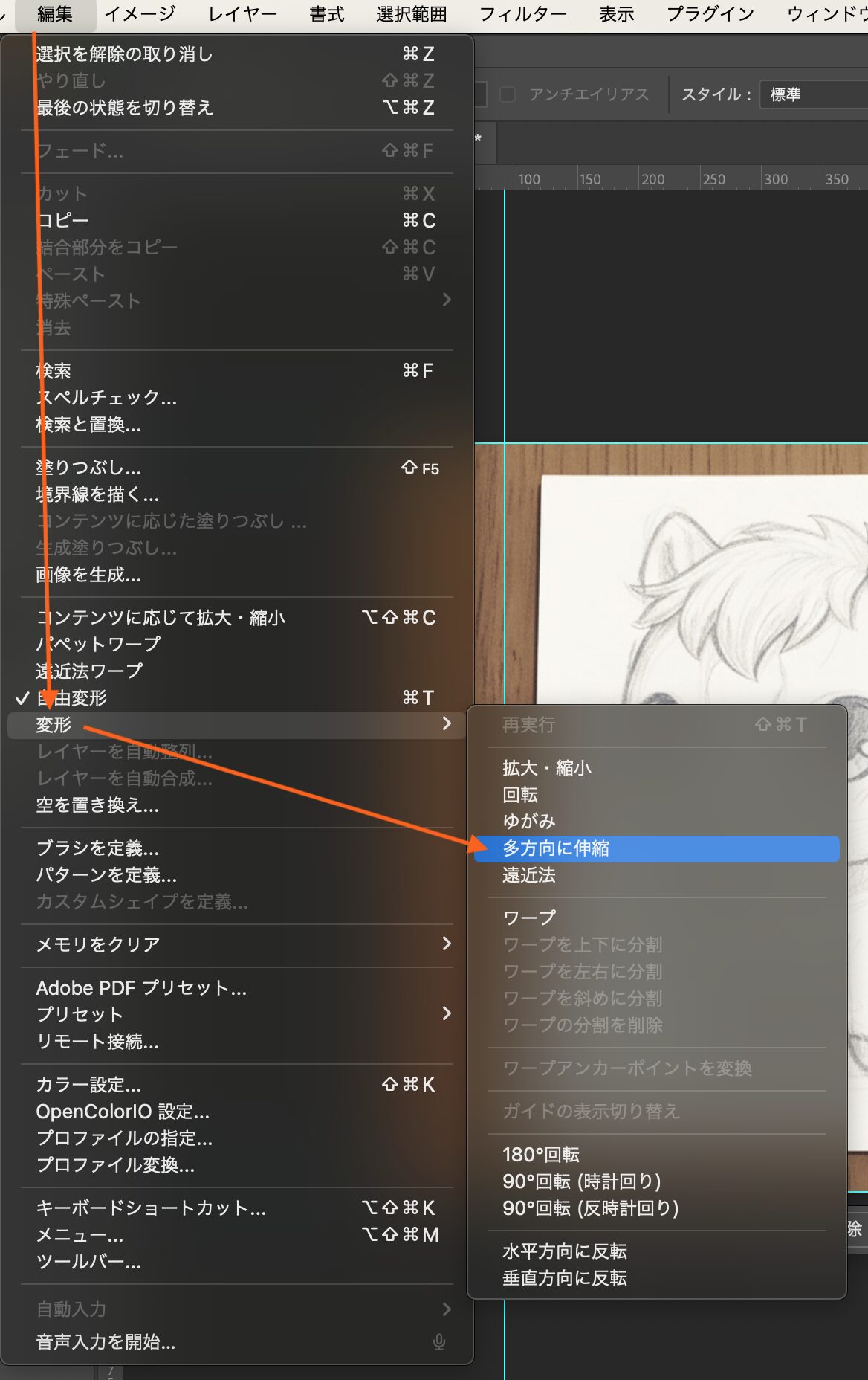The width and height of the screenshot is (868, 1380).
Task: Select 多方向に伸縮 in the transform submenu
Action: point(555,848)
